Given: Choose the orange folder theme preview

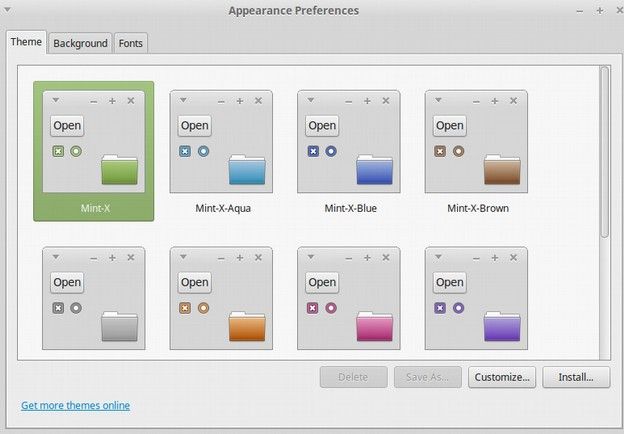Looking at the screenshot, I should click(221, 298).
